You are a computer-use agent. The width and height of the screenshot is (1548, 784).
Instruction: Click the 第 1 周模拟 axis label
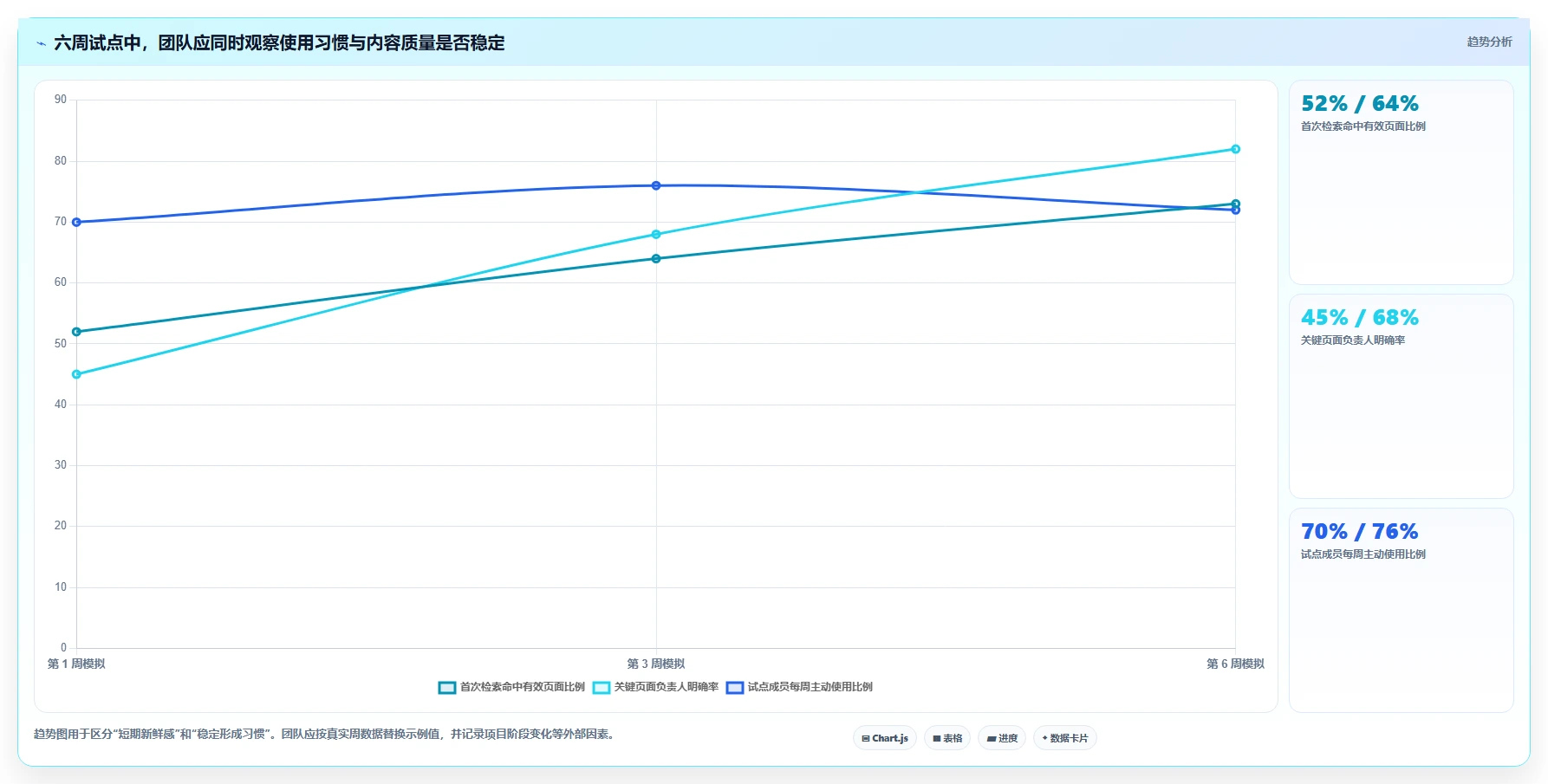pyautogui.click(x=76, y=664)
